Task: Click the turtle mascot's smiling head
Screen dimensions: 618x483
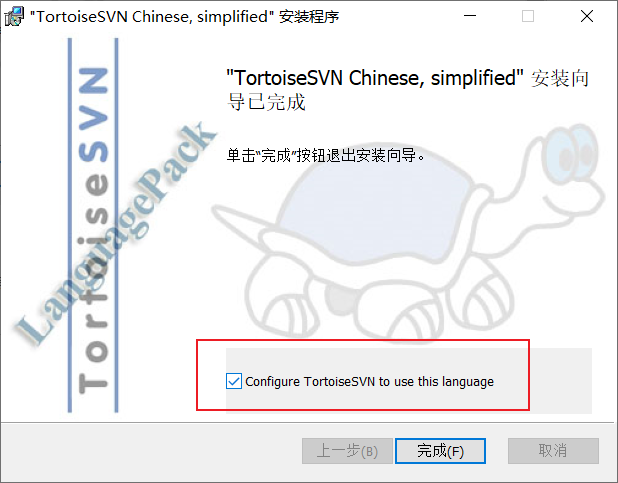Action: click(568, 173)
